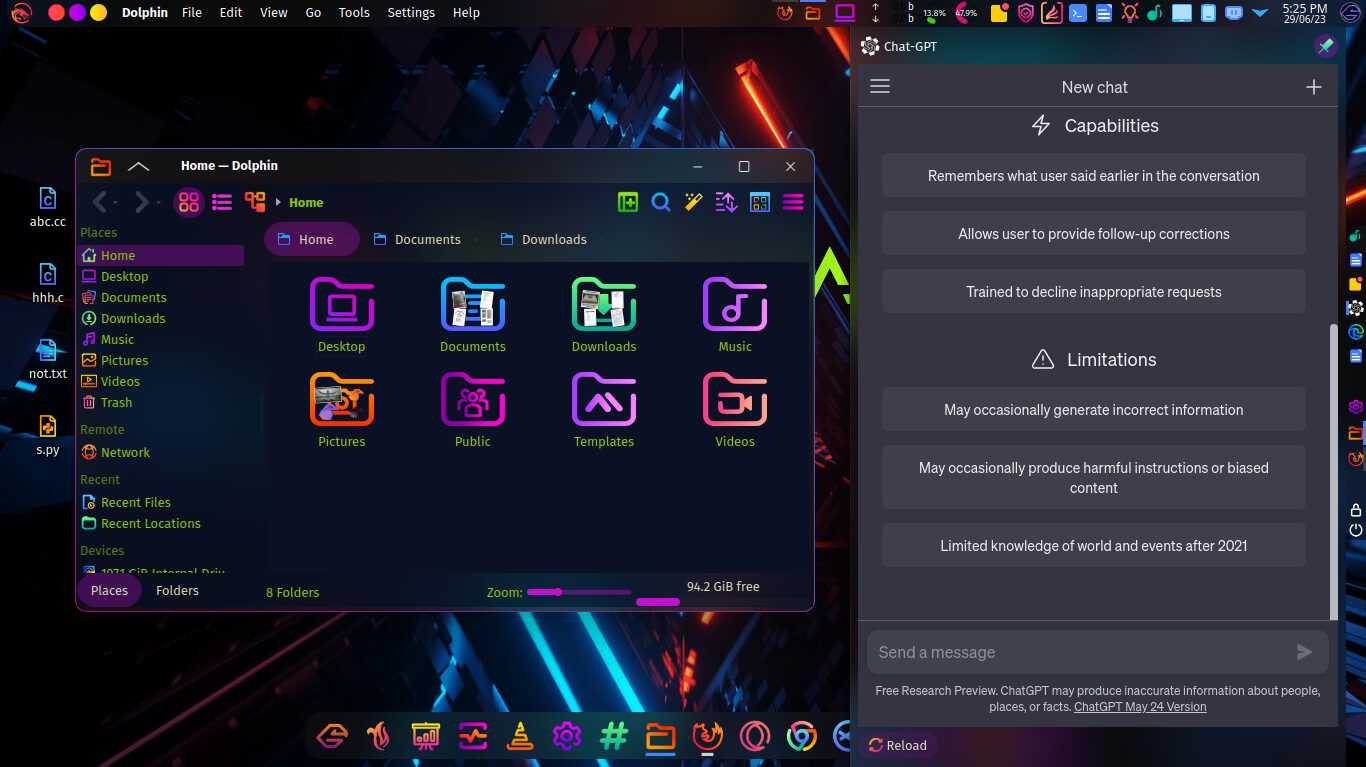Open the Dolphin search tool

[661, 203]
